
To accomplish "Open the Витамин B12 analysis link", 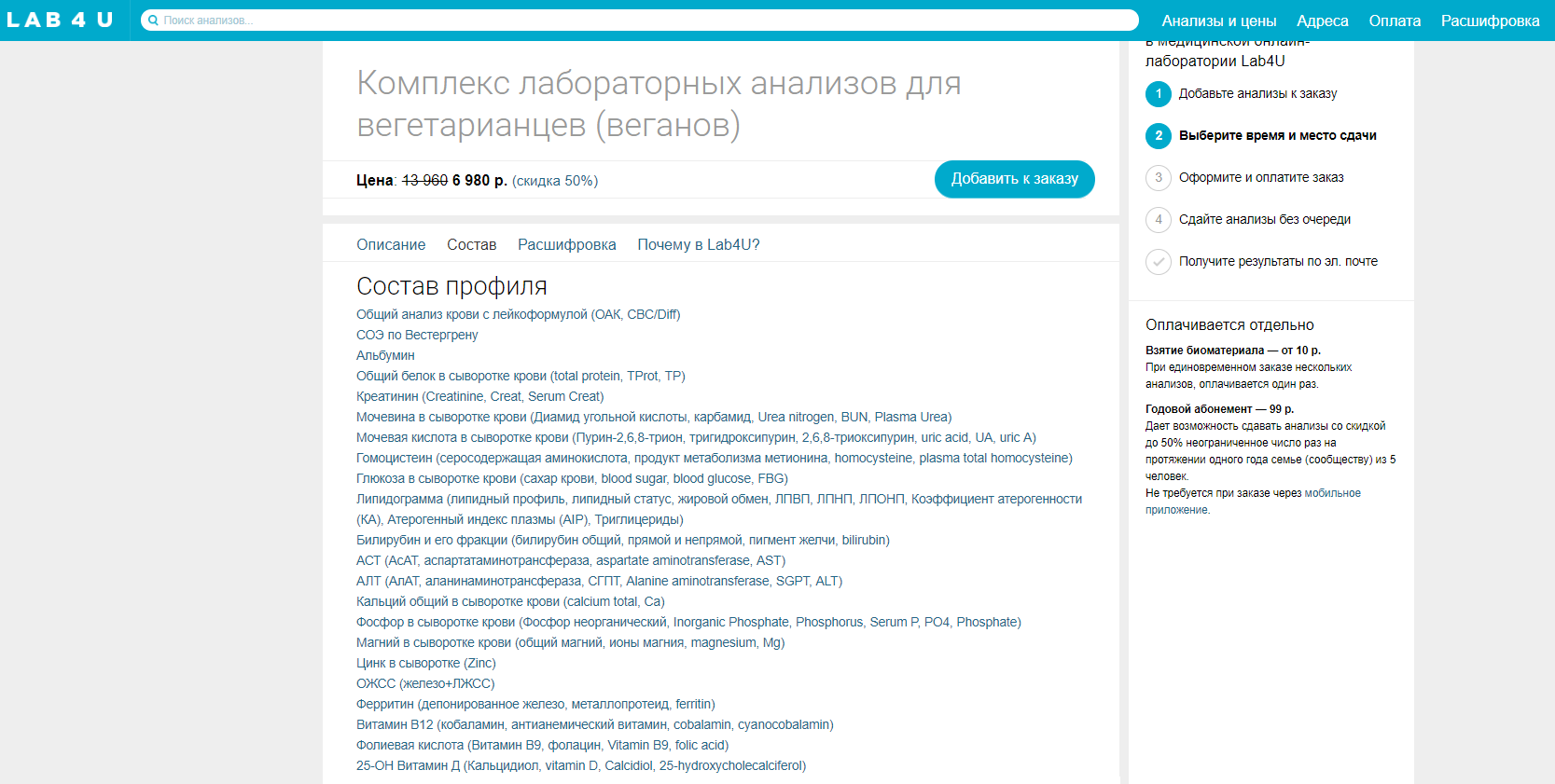I will 594,725.
